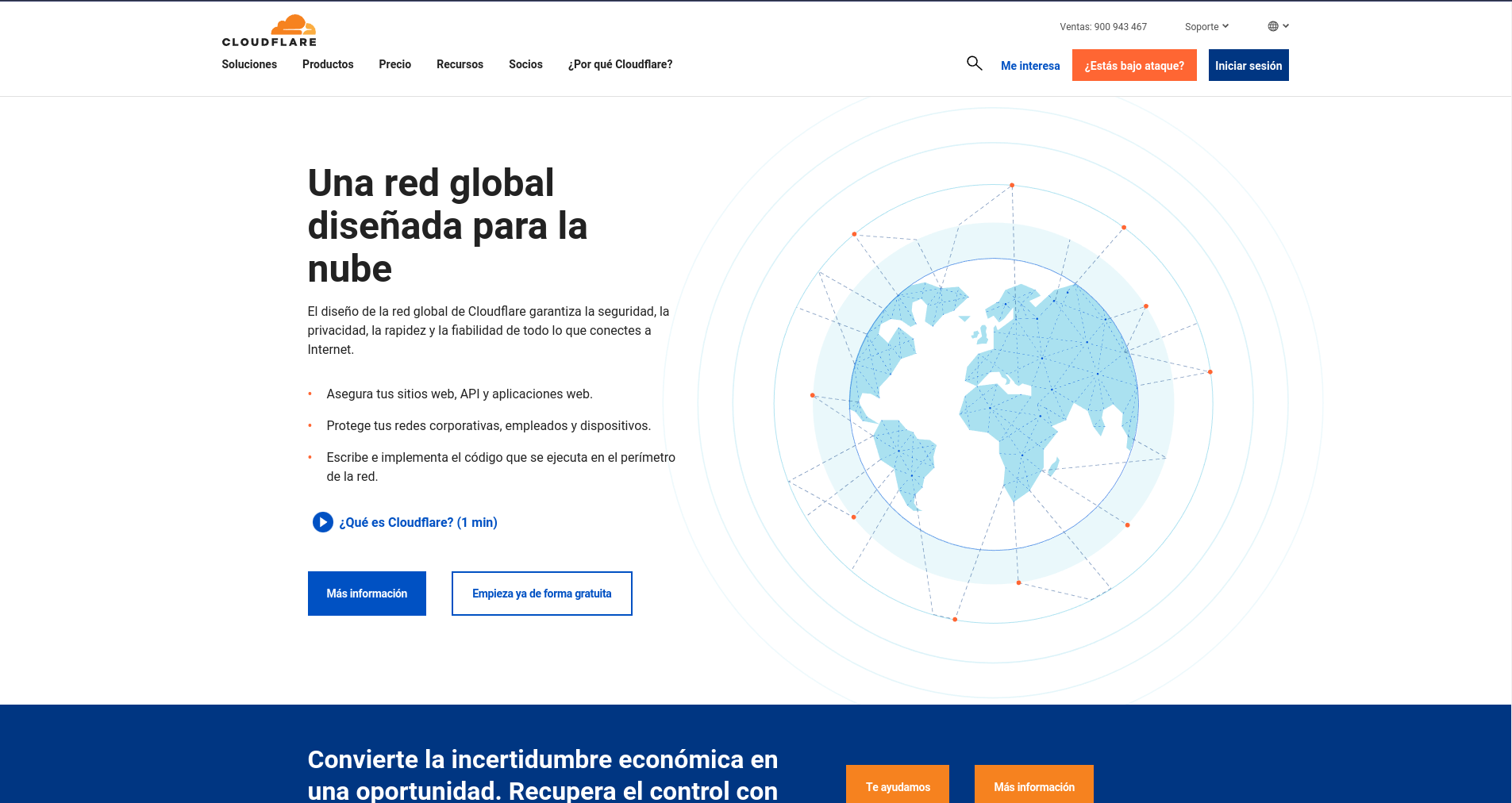
Task: Open the Productos menu
Action: 328,64
